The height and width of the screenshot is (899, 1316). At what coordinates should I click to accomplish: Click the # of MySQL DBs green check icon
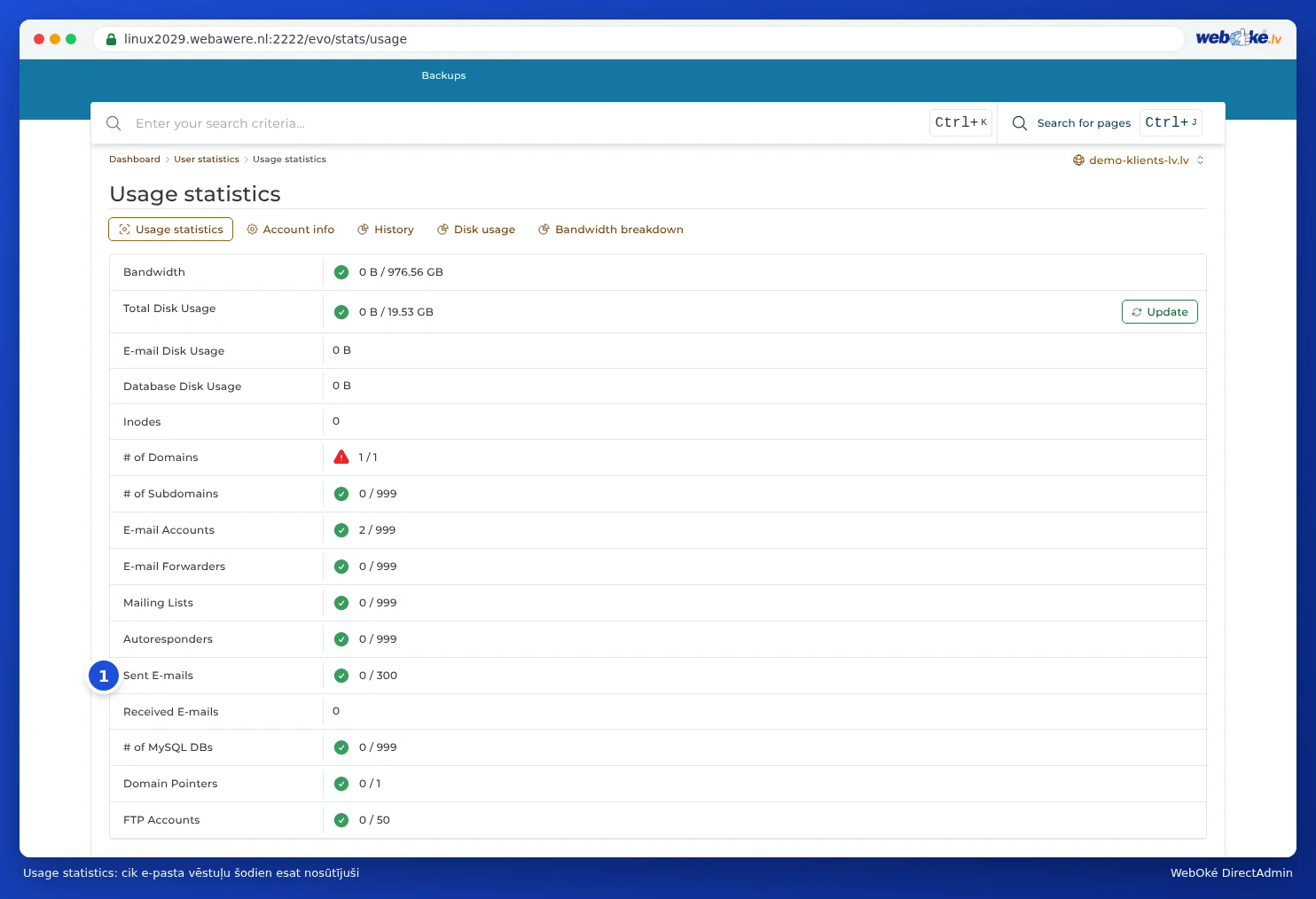point(341,747)
